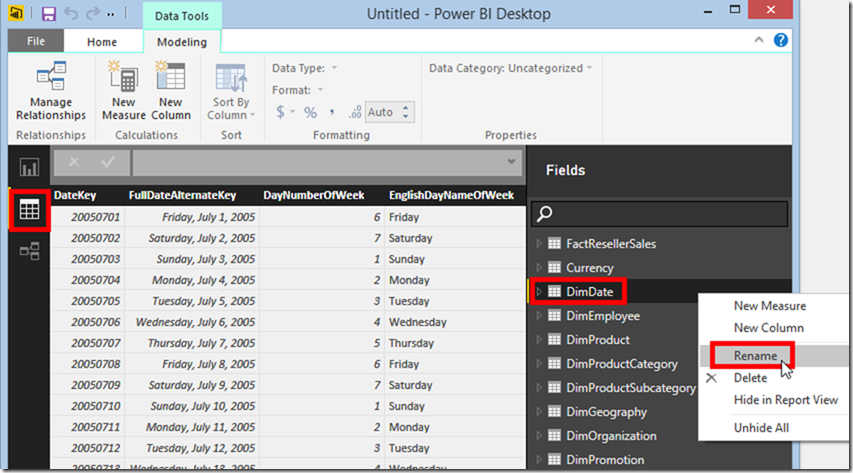This screenshot has width=853, height=473.
Task: Choose Delete in context menu
Action: point(750,378)
